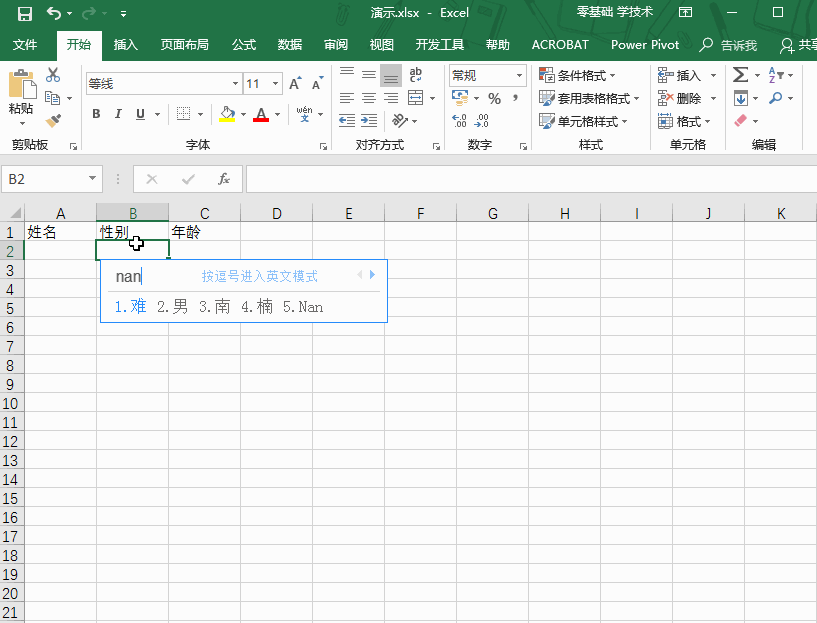Open Customize Quick Access Toolbar dropdown
This screenshot has height=623, width=817.
coord(123,14)
